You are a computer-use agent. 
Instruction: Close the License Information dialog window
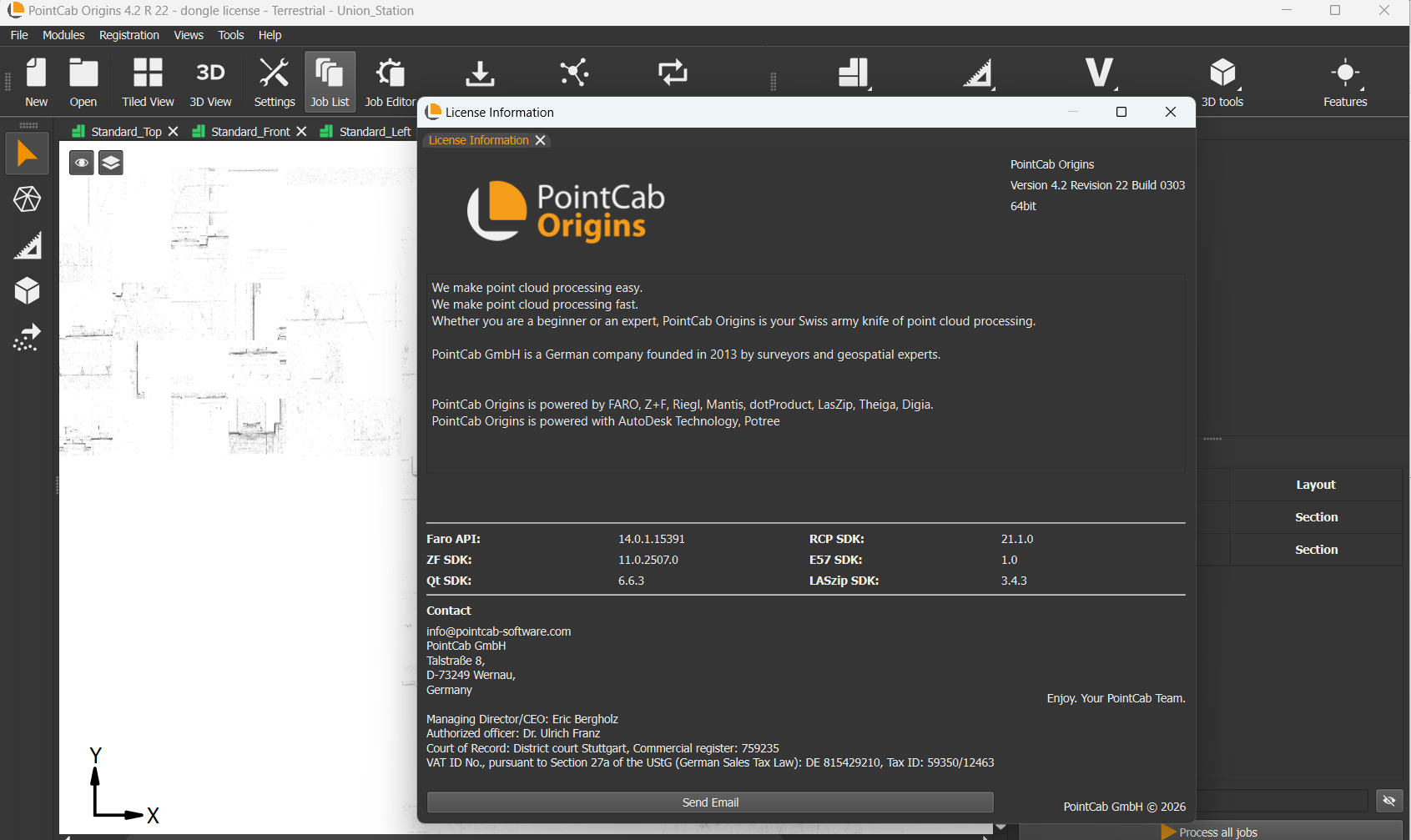[1171, 112]
